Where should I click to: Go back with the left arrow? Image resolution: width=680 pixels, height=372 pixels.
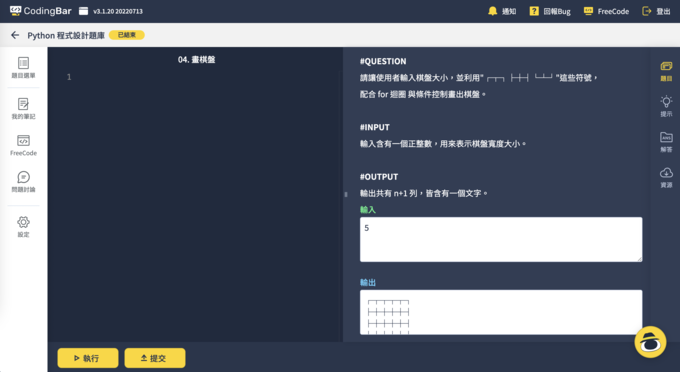15,35
